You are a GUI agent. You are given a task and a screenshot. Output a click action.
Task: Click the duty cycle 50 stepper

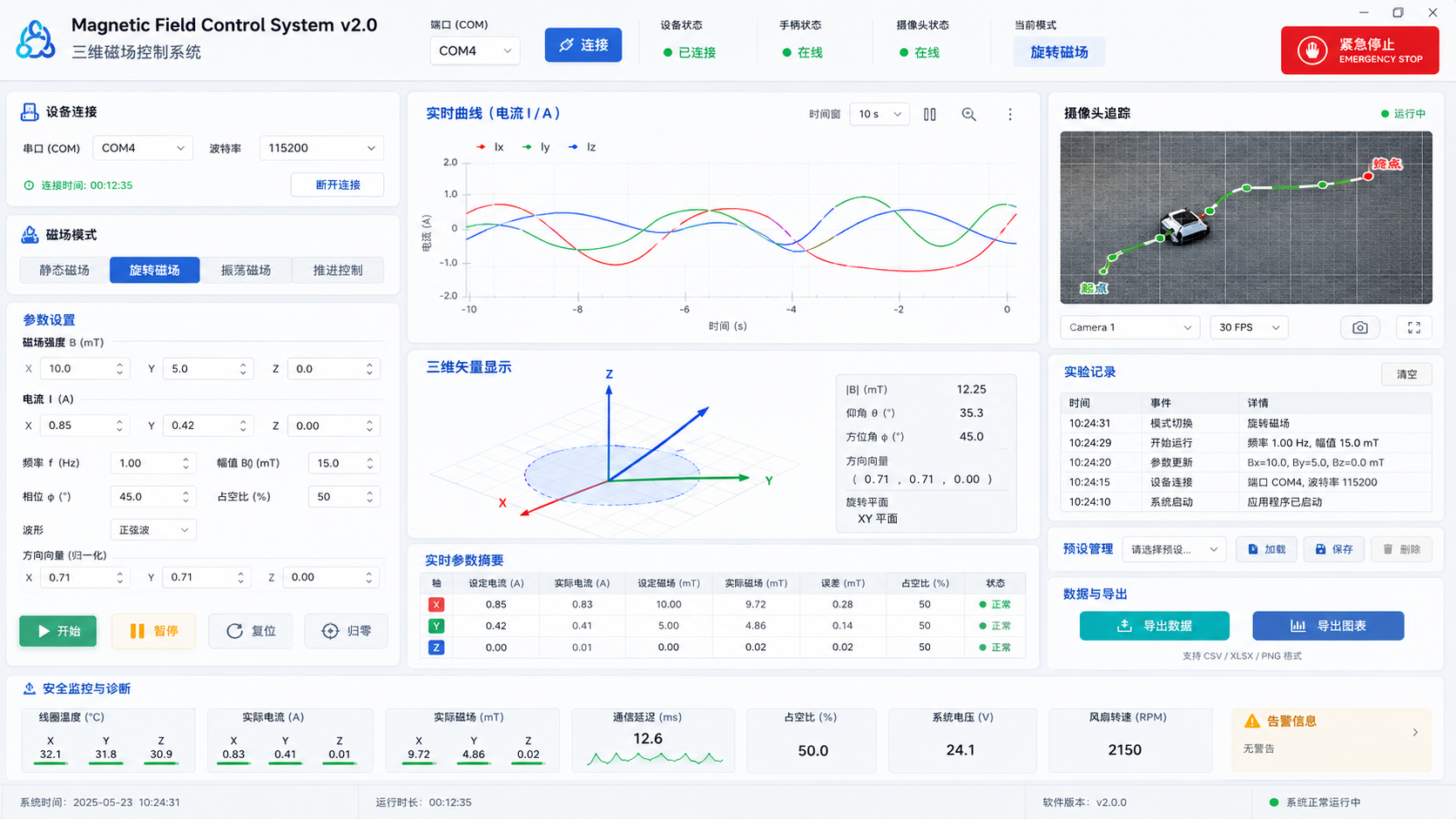[x=369, y=497]
